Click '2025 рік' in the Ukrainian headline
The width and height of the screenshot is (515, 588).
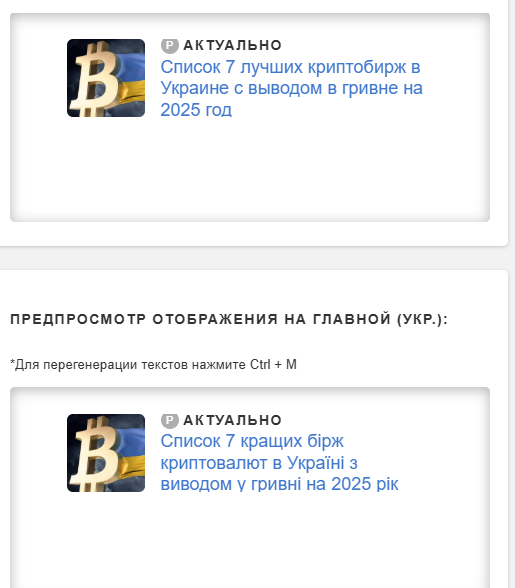[365, 484]
